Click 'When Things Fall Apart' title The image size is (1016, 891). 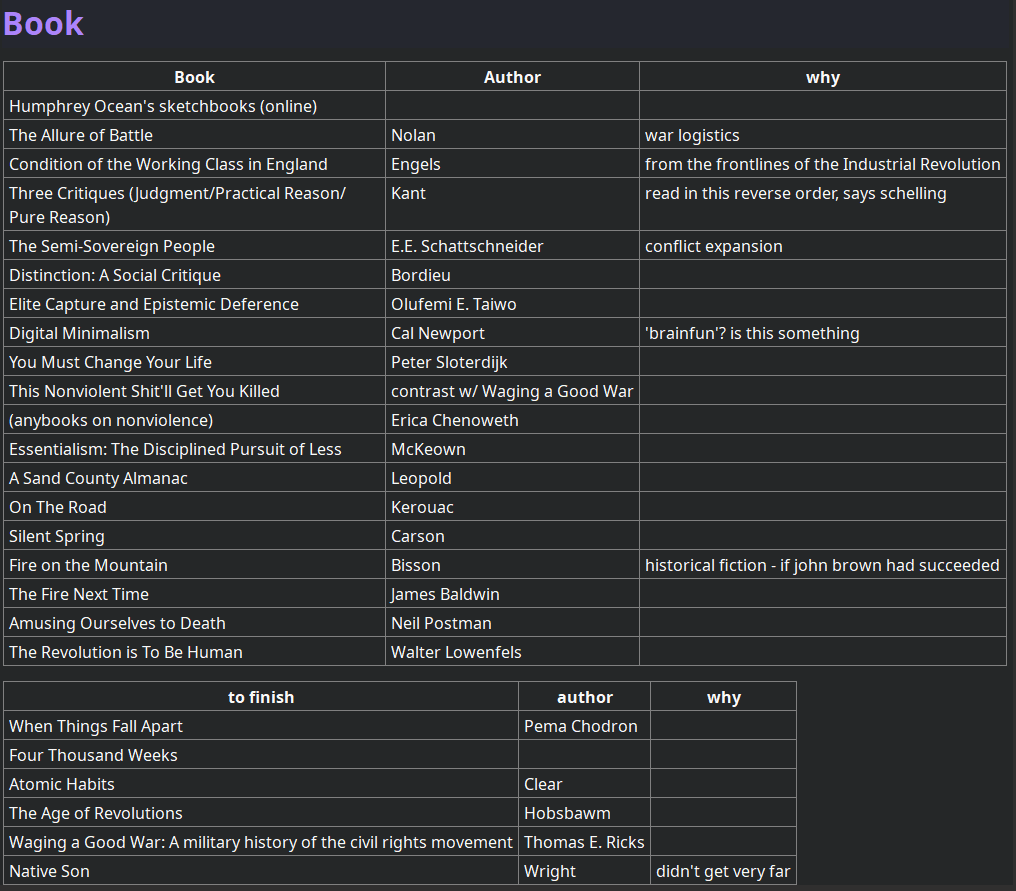pyautogui.click(x=96, y=726)
